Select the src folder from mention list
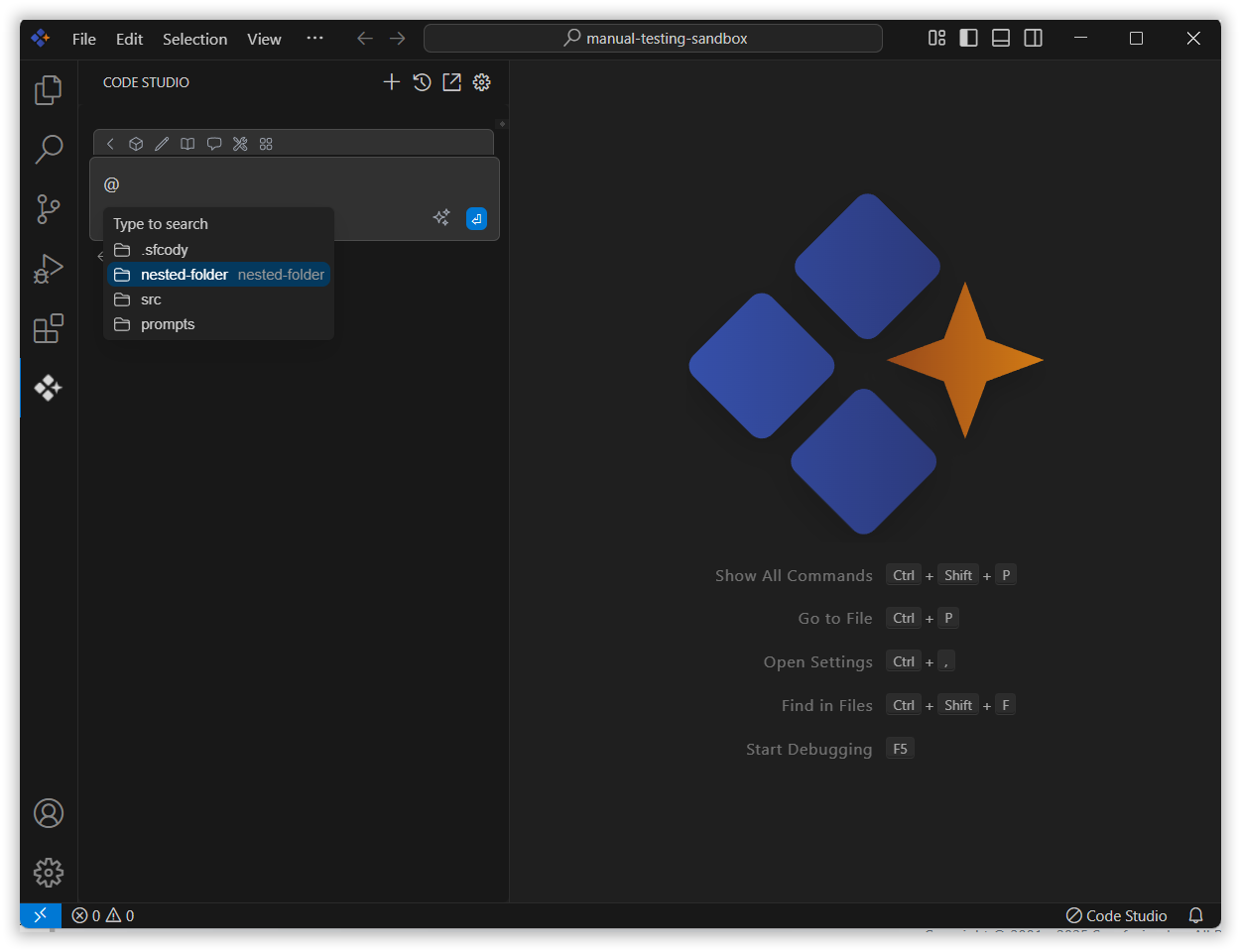The image size is (1241, 952). [151, 299]
